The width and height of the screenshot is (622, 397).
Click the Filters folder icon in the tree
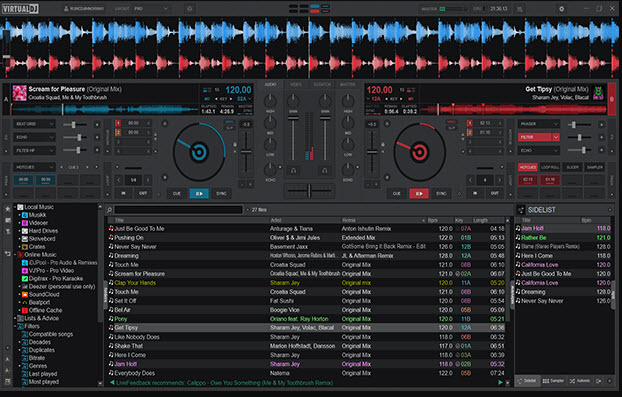21,326
